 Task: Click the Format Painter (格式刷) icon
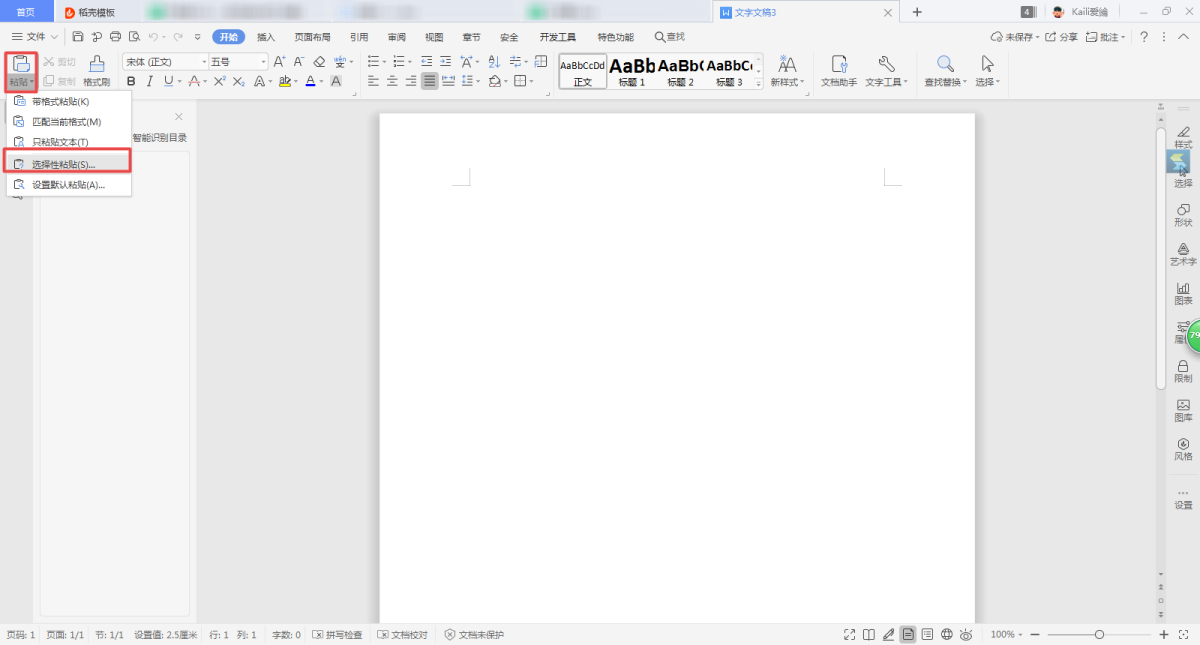tap(96, 65)
